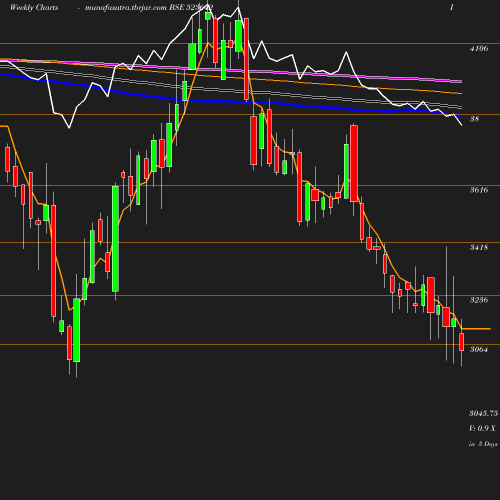500x500 pixels.
Task: Click the 3418 price level label
Action: pyautogui.click(x=479, y=247)
